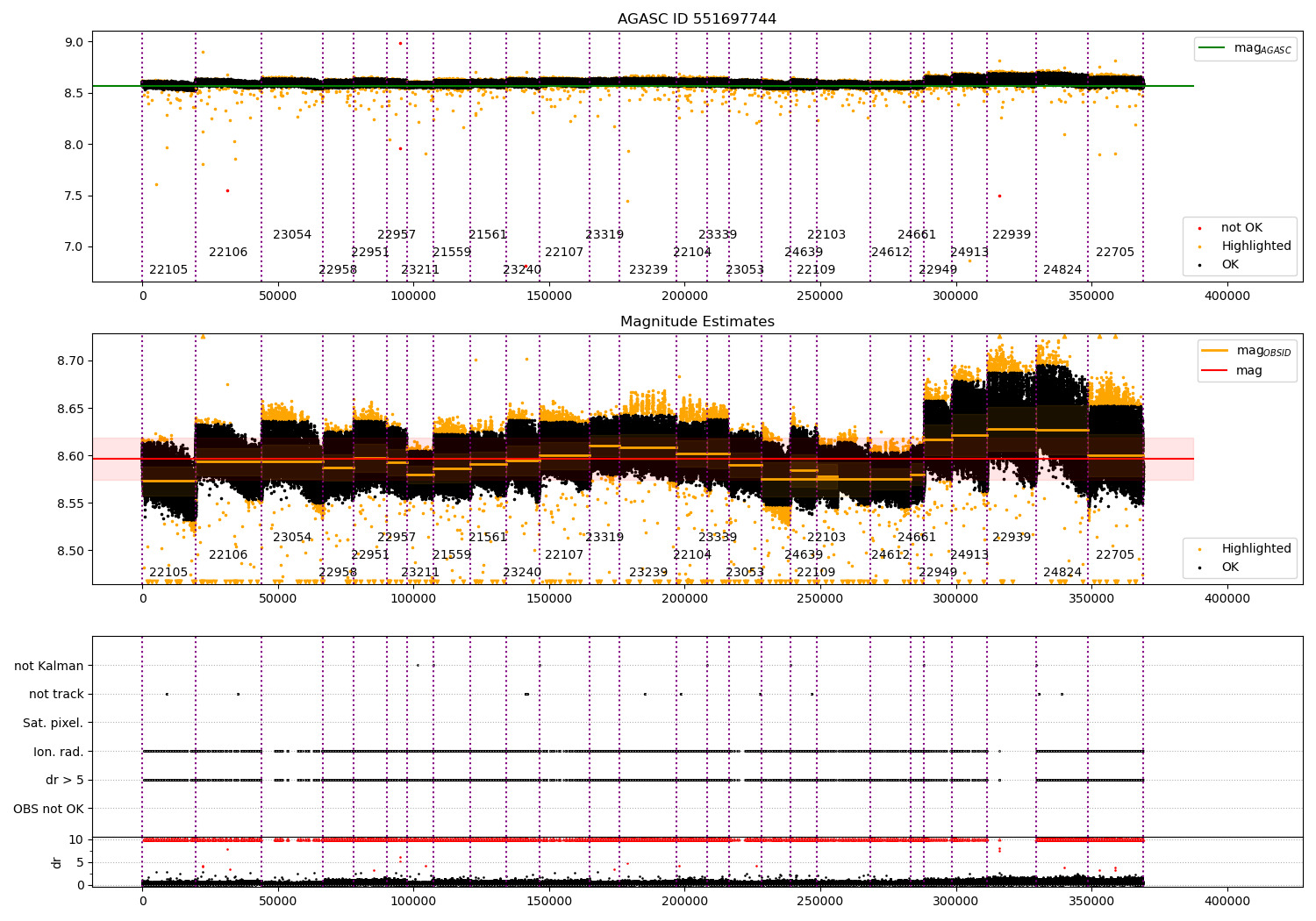Image resolution: width=1316 pixels, height=921 pixels.
Task: Click OBSID label 22109 in middle plot
Action: (x=816, y=573)
